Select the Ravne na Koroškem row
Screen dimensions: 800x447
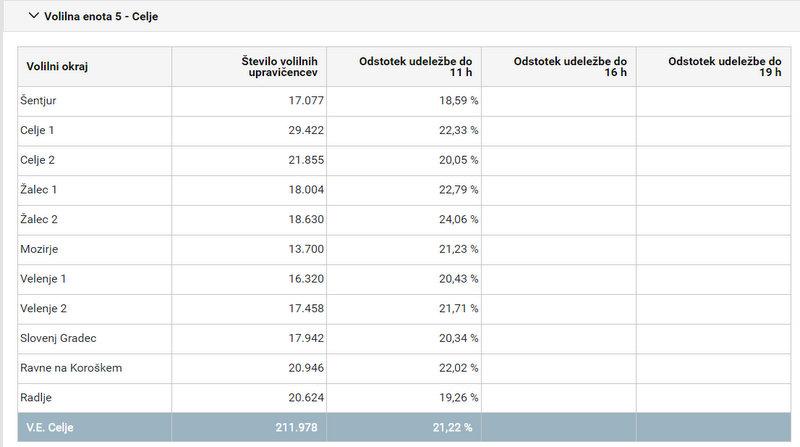tap(71, 368)
